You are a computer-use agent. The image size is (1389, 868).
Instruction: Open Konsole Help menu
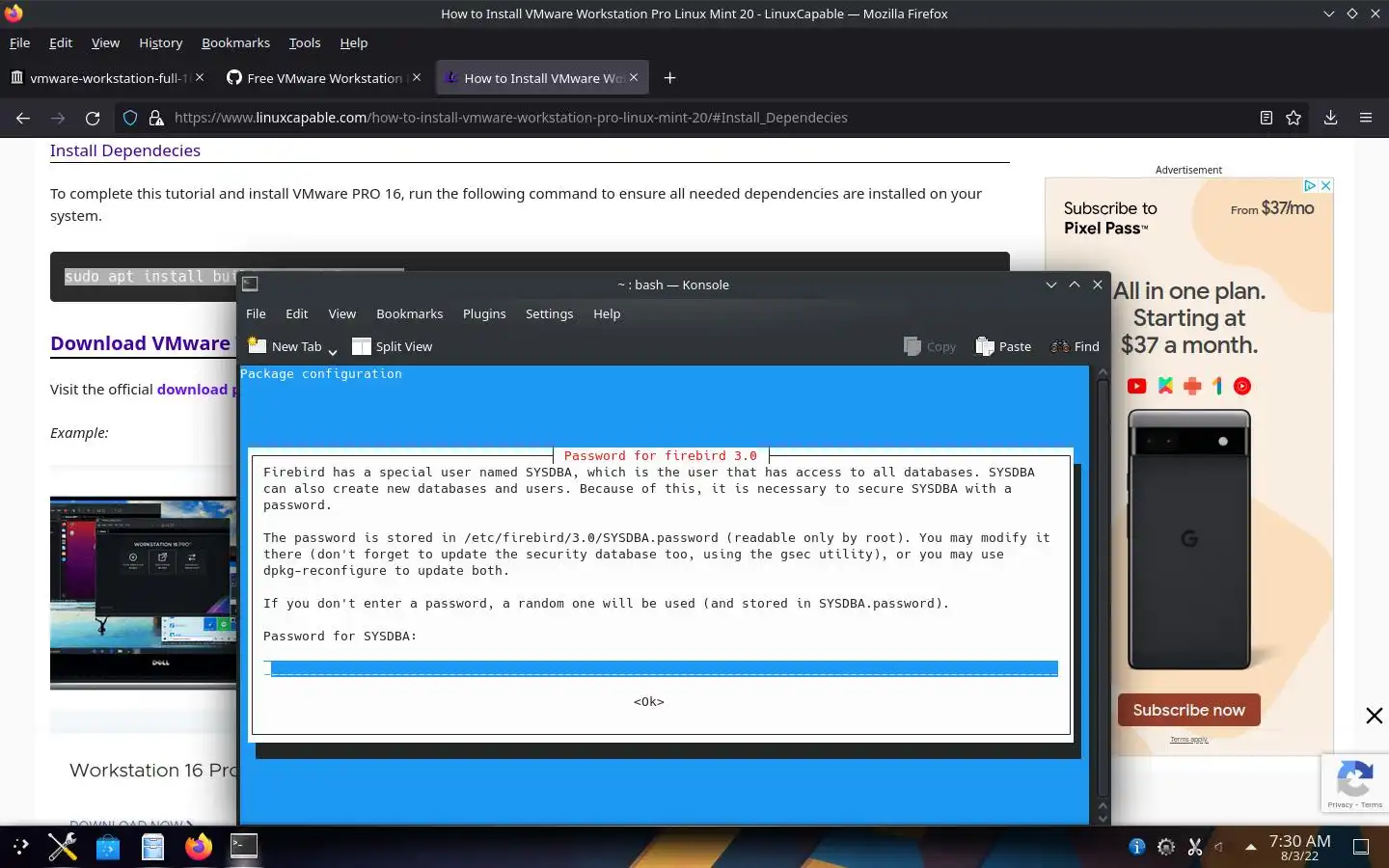pyautogui.click(x=607, y=313)
